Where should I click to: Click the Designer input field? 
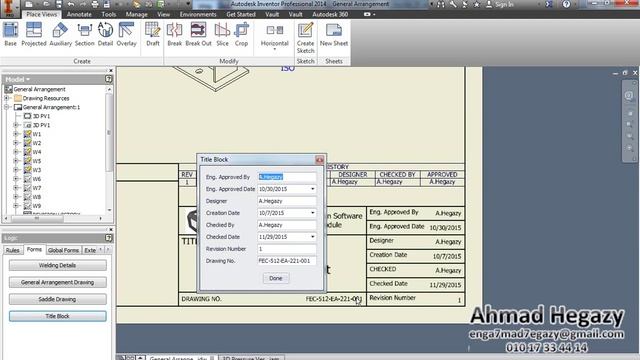click(x=287, y=201)
